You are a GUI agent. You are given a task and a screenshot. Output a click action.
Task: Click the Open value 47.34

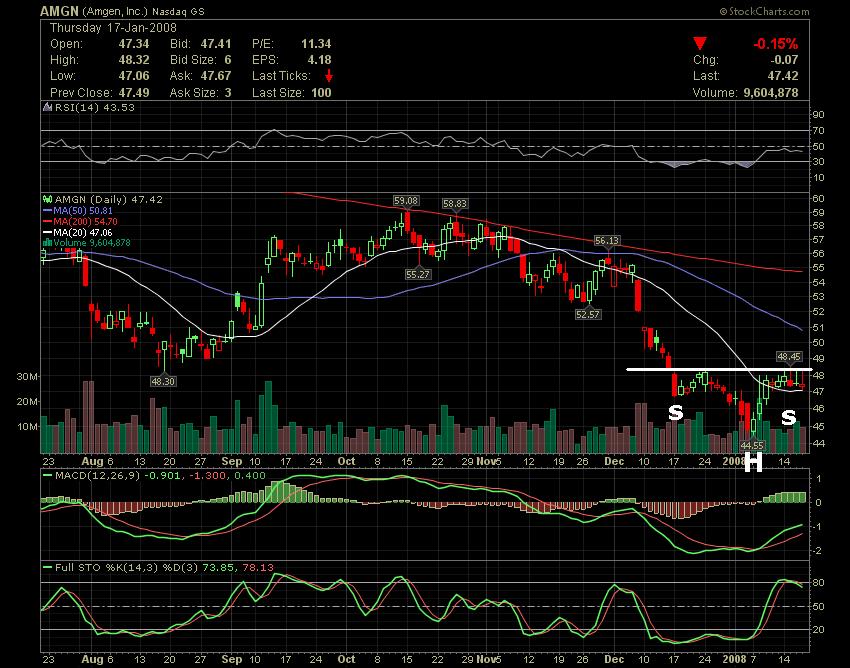[x=134, y=44]
